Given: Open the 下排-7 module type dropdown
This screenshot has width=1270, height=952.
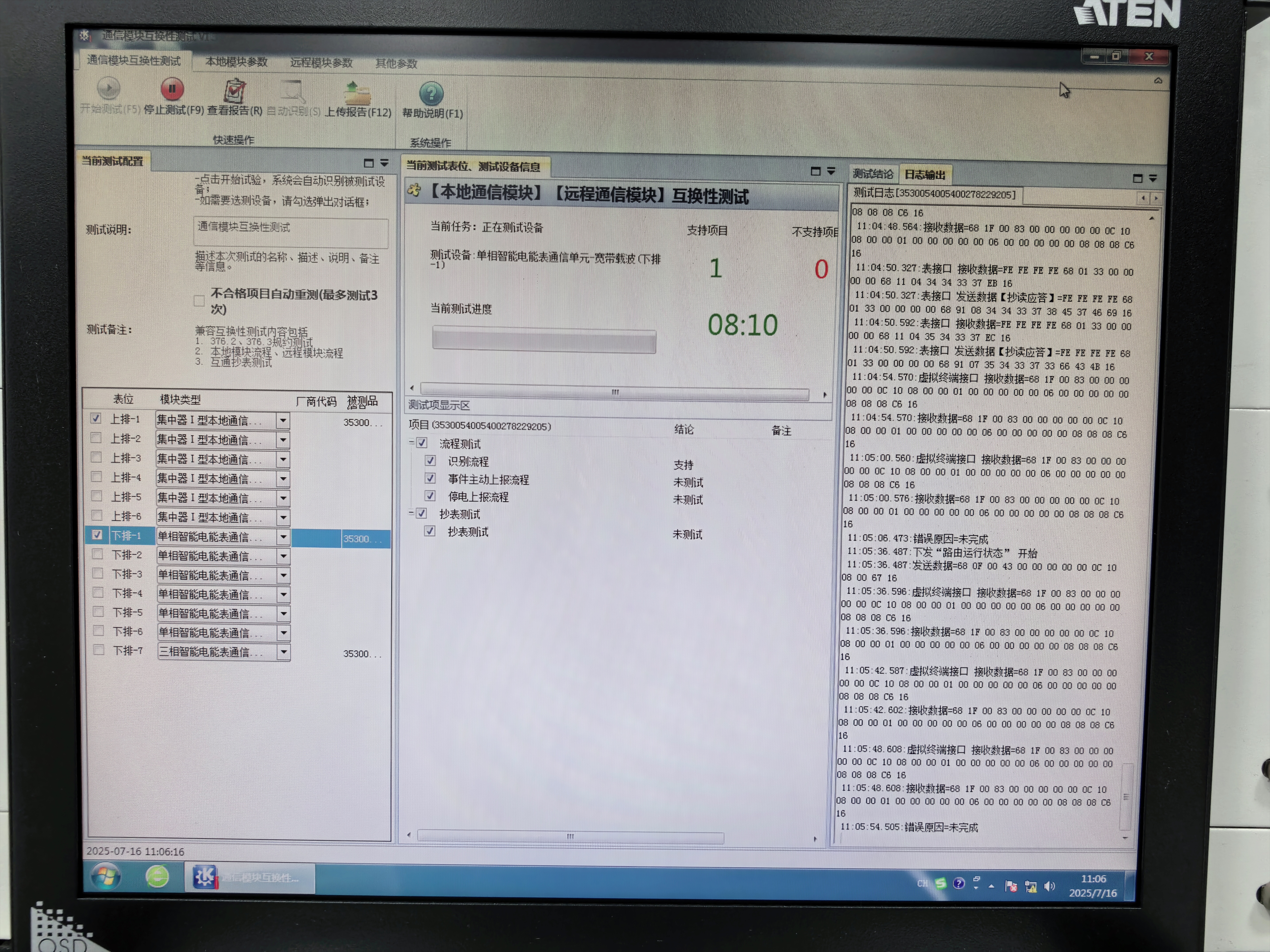Looking at the screenshot, I should point(284,653).
